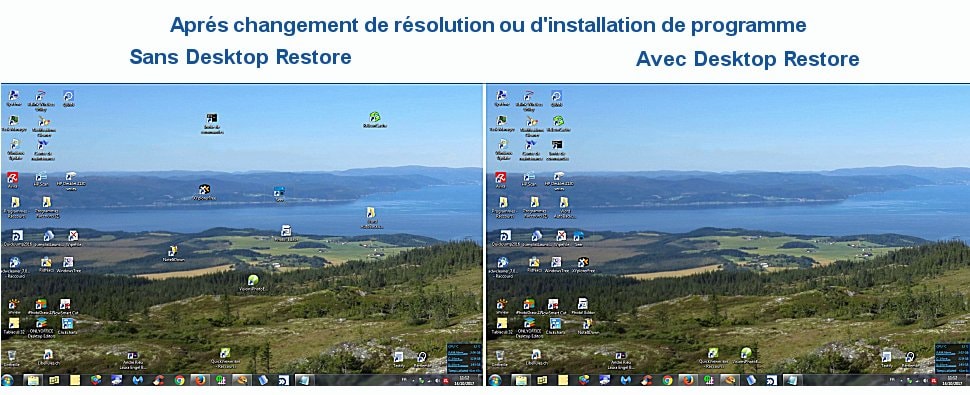The width and height of the screenshot is (970, 395).
Task: Open Avira icon on left desktop
Action: point(12,179)
